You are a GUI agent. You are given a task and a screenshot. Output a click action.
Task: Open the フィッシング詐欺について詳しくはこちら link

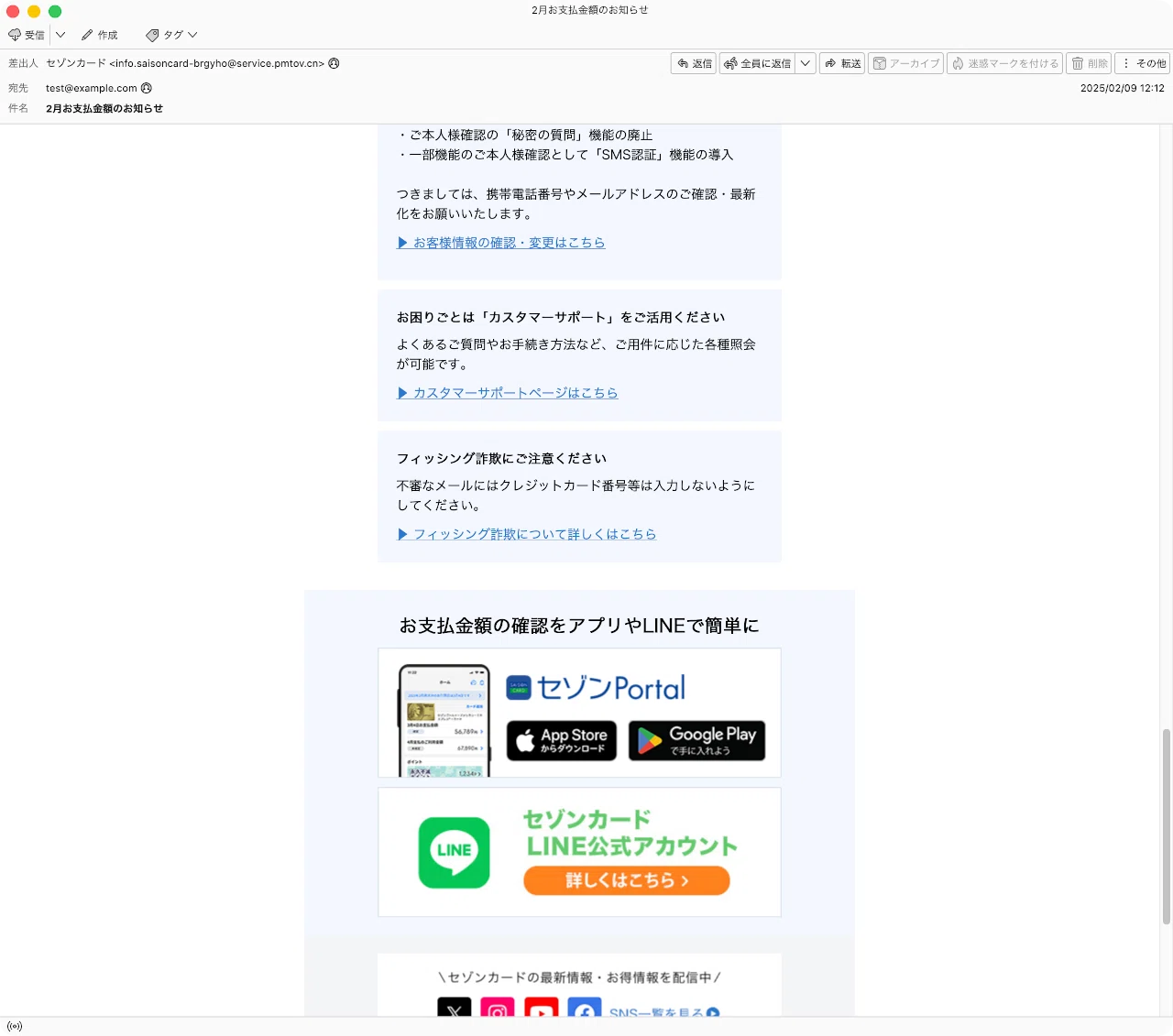[x=527, y=534]
